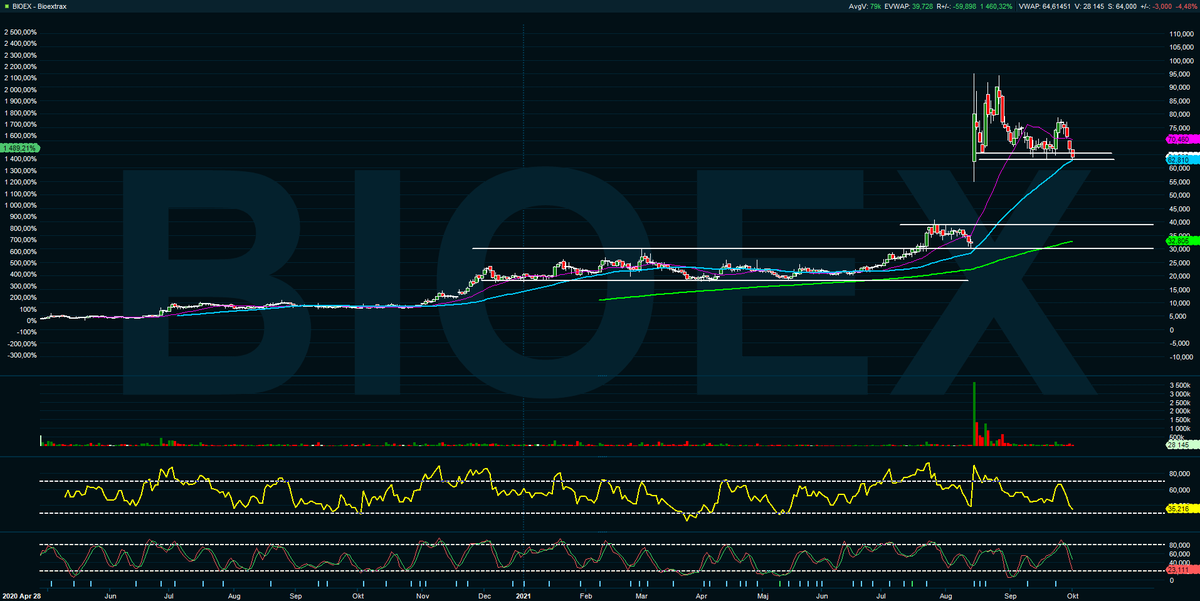Select the VWAP: 64,61451 readout
This screenshot has height=601, width=1200.
pos(1046,7)
